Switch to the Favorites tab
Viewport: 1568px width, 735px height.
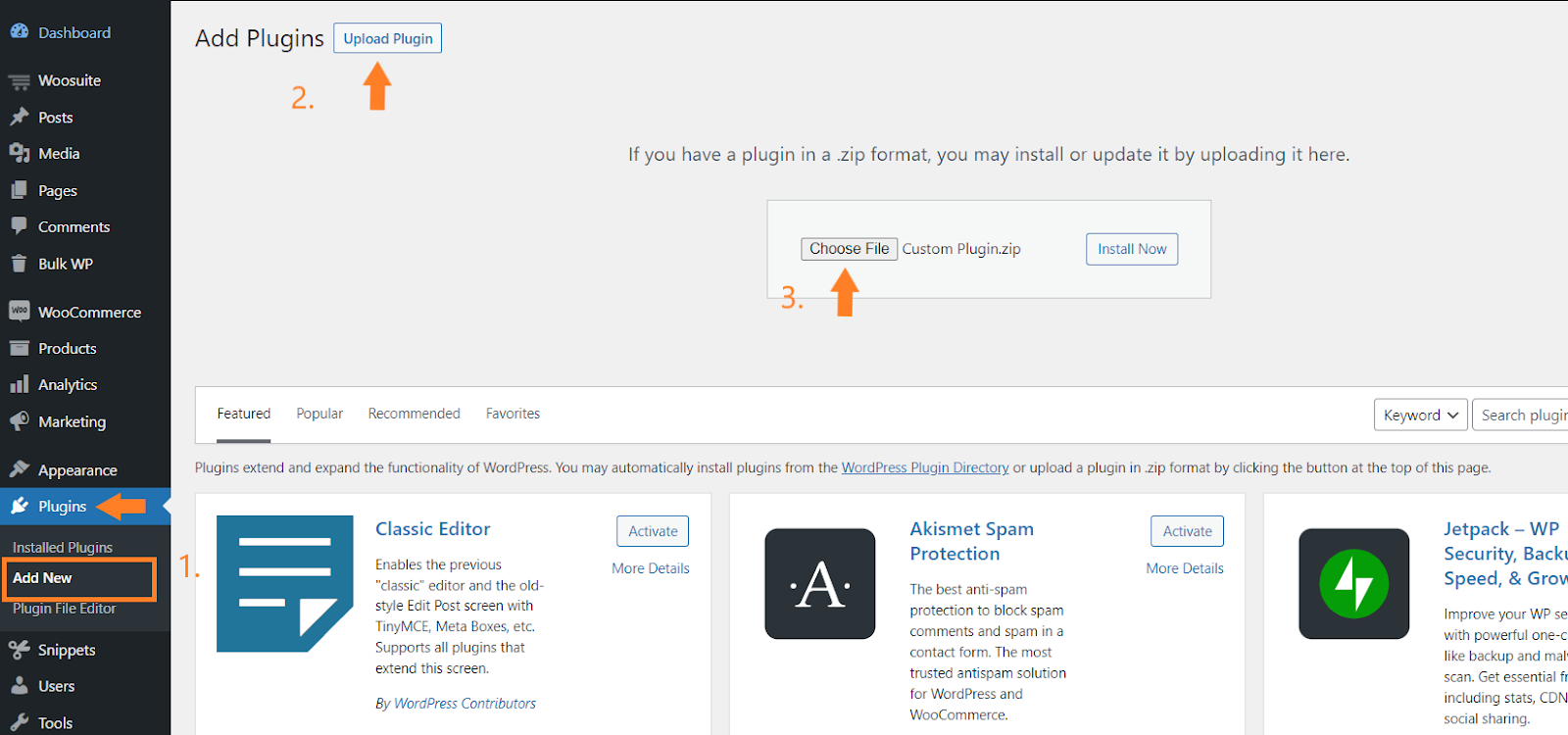(513, 414)
